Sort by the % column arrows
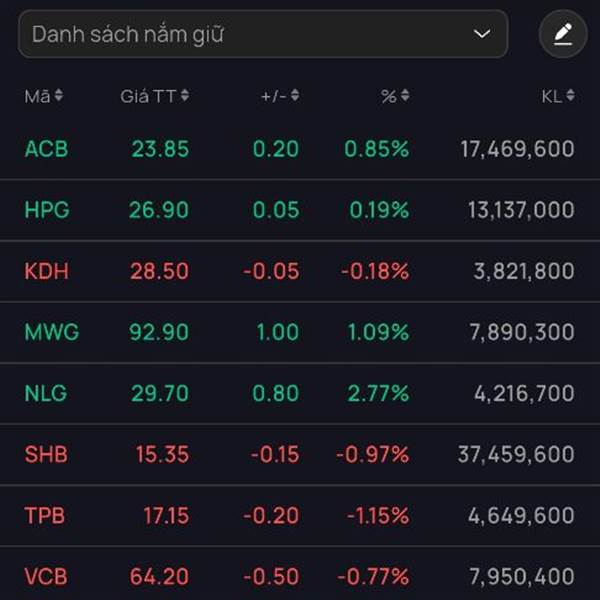This screenshot has width=600, height=600. 404,96
